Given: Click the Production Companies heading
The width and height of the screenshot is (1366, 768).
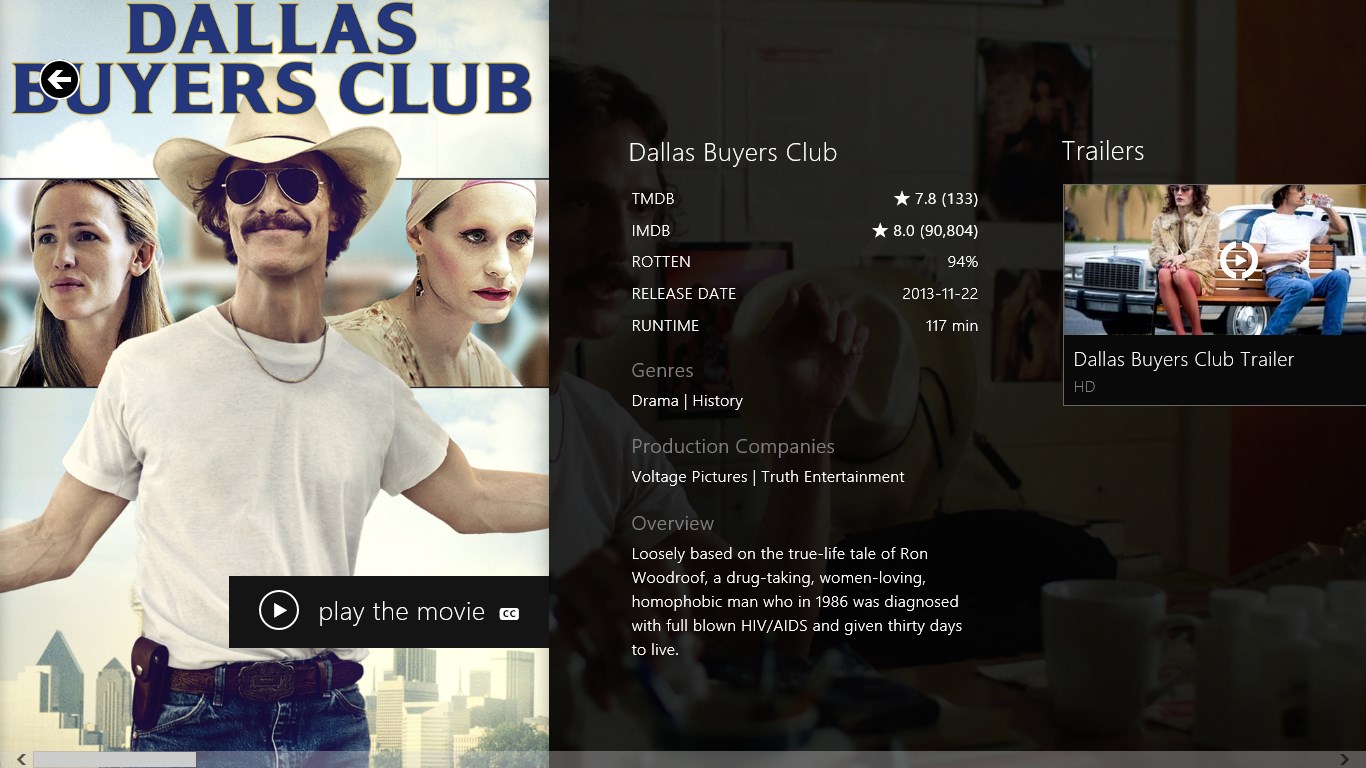Looking at the screenshot, I should click(733, 447).
